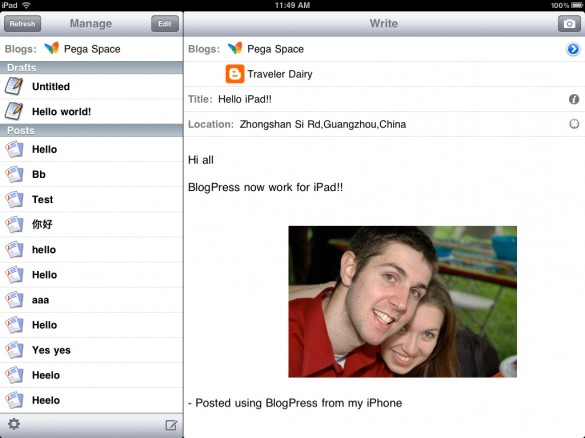Tap the location crosshair icon
585x438 pixels.
pyautogui.click(x=574, y=124)
